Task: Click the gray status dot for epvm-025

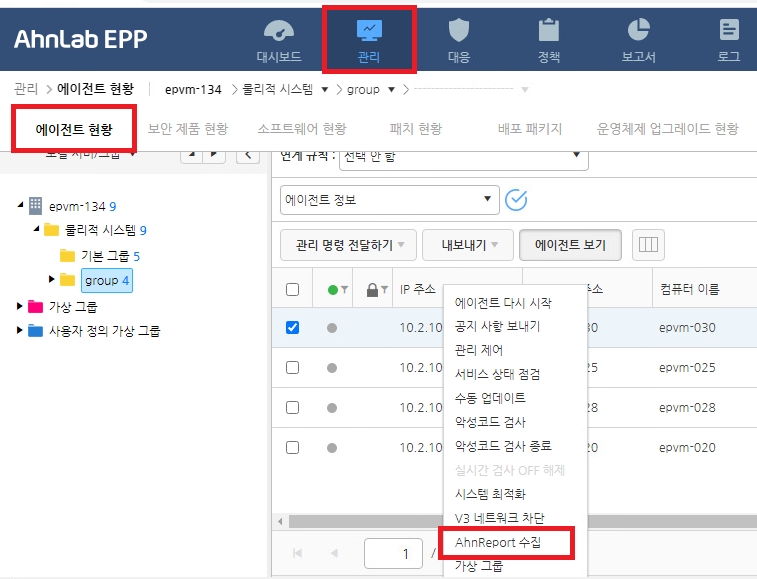Action: [x=332, y=368]
